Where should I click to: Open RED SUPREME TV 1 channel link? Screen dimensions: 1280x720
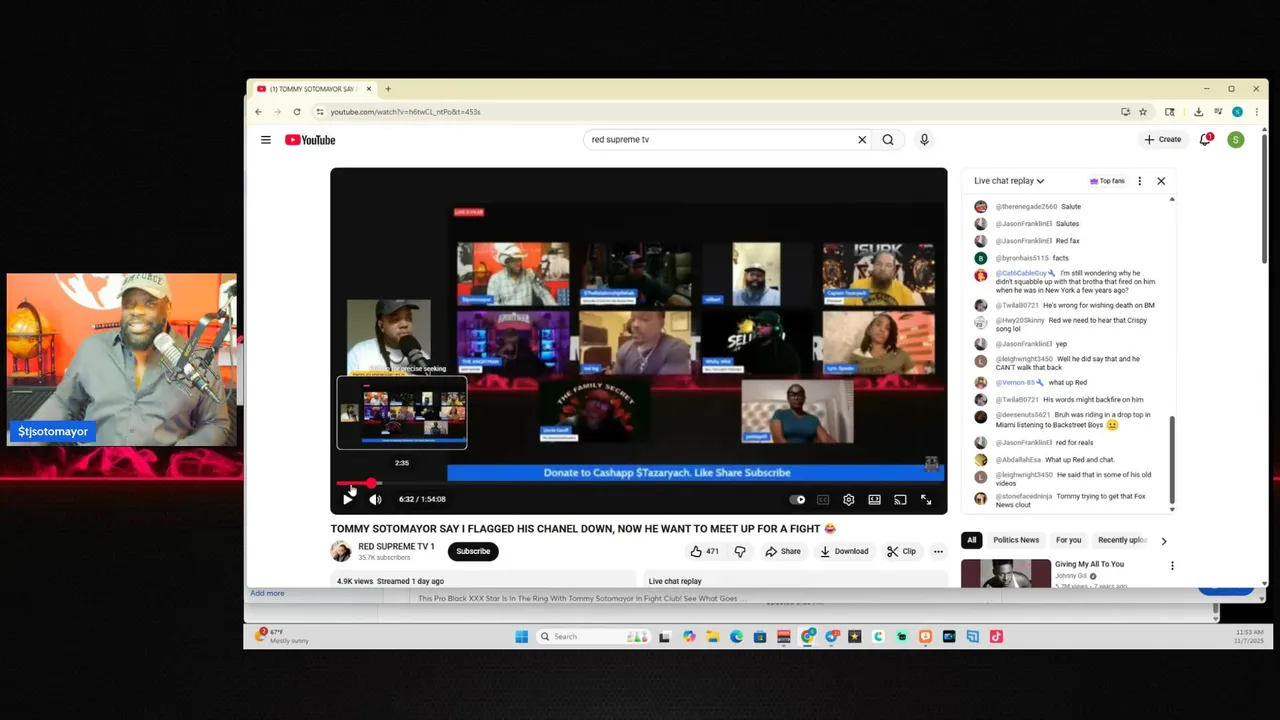[396, 547]
